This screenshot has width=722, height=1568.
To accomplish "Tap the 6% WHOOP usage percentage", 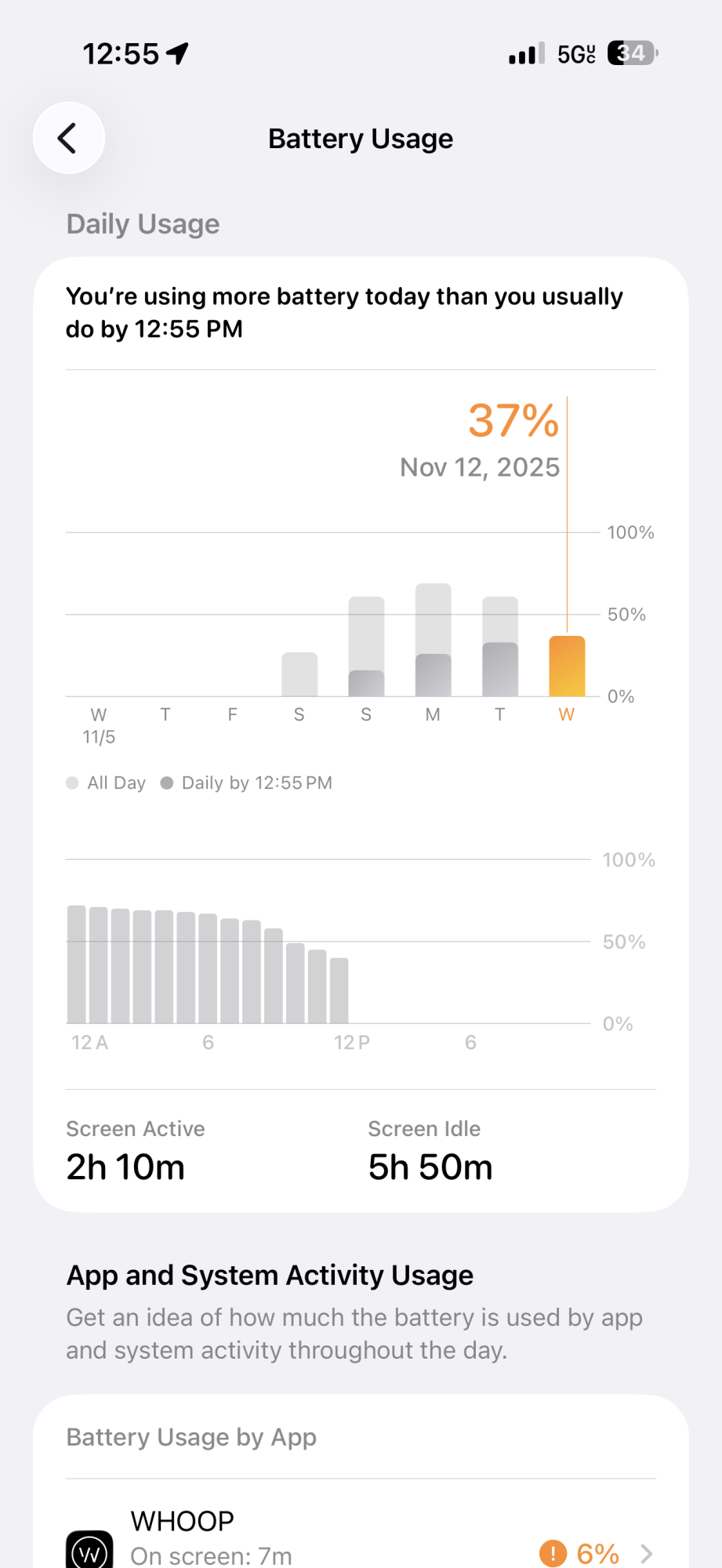I will click(x=597, y=1553).
